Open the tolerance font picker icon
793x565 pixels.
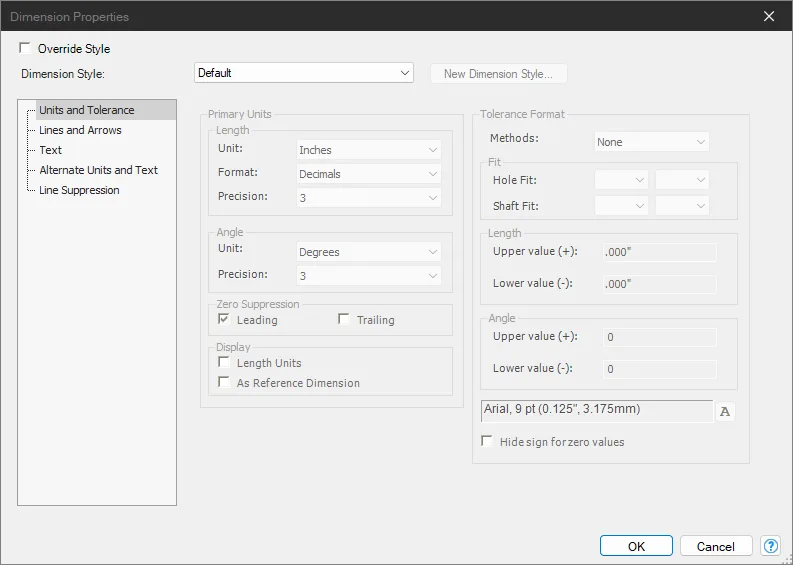pos(725,411)
